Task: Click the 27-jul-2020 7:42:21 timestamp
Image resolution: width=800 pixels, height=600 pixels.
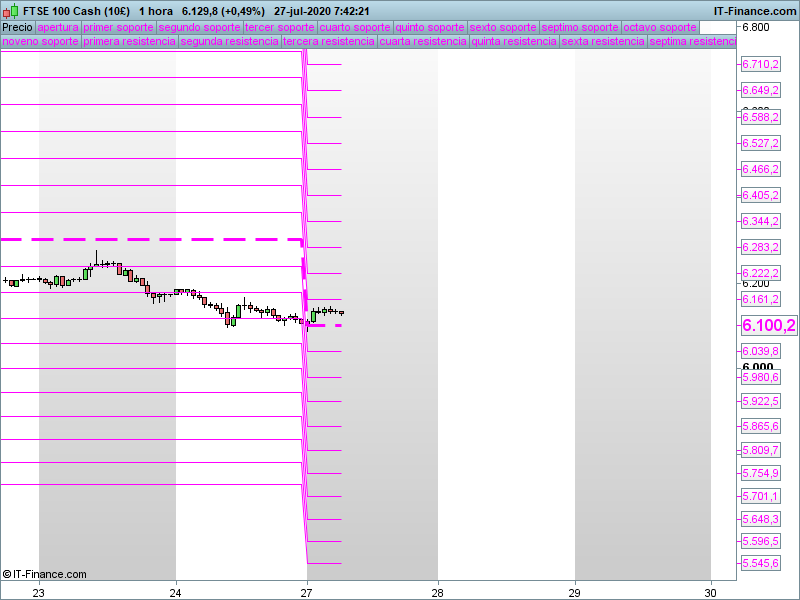Action: [321, 11]
